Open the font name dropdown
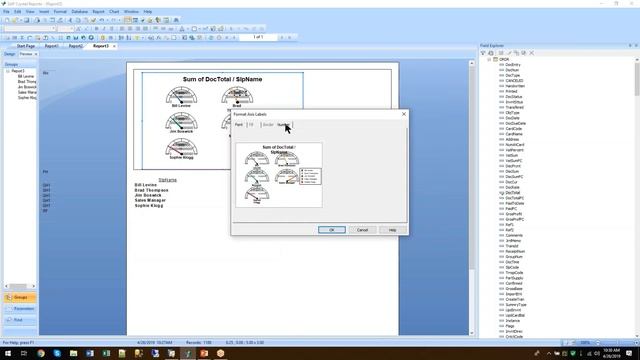Viewport: 640px width, 360px height. [53, 29]
